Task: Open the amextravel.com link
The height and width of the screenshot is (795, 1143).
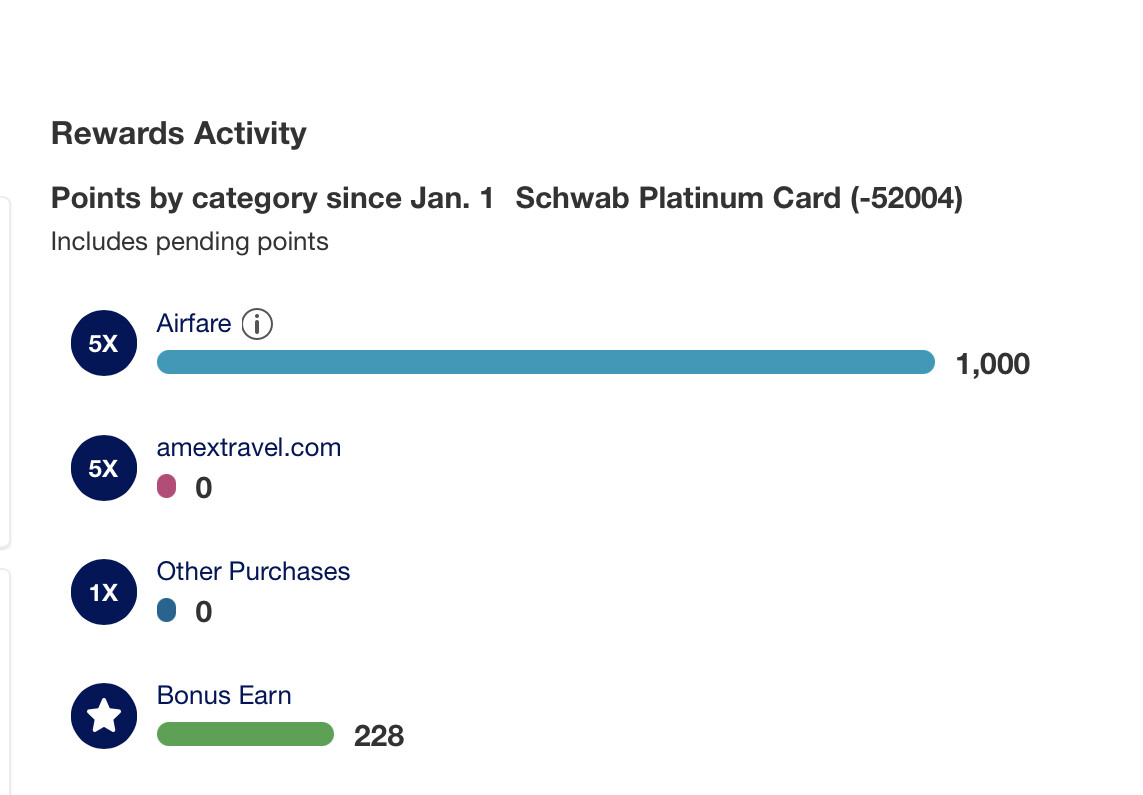Action: 249,447
